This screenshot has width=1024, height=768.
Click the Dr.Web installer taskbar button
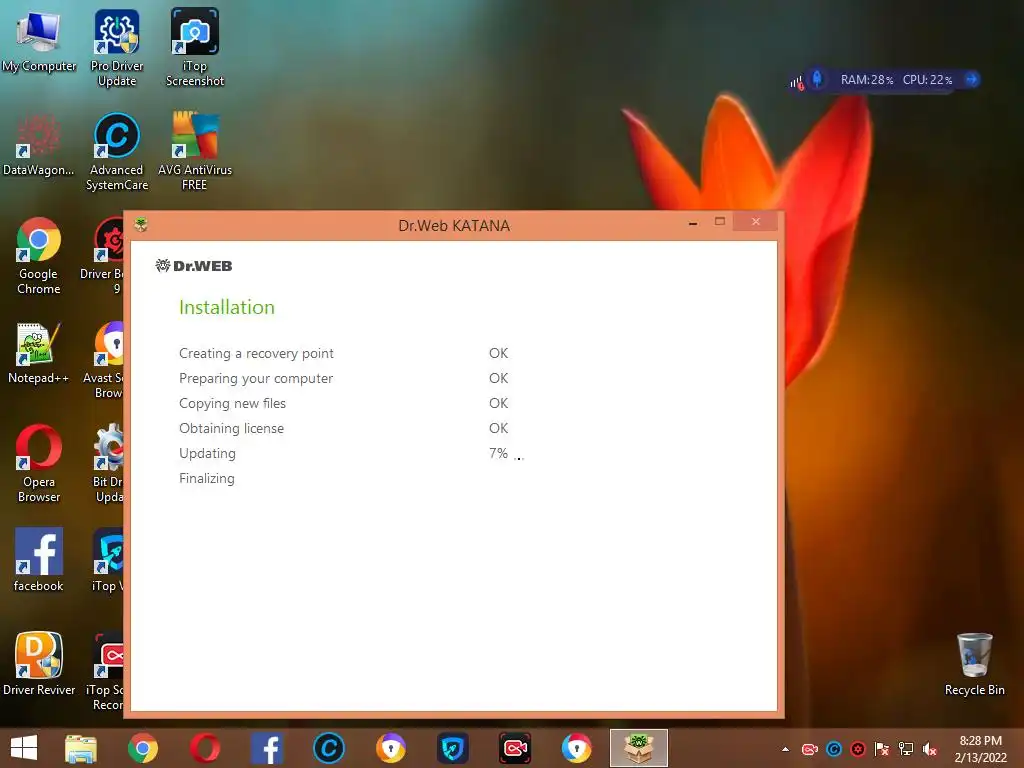(x=639, y=748)
